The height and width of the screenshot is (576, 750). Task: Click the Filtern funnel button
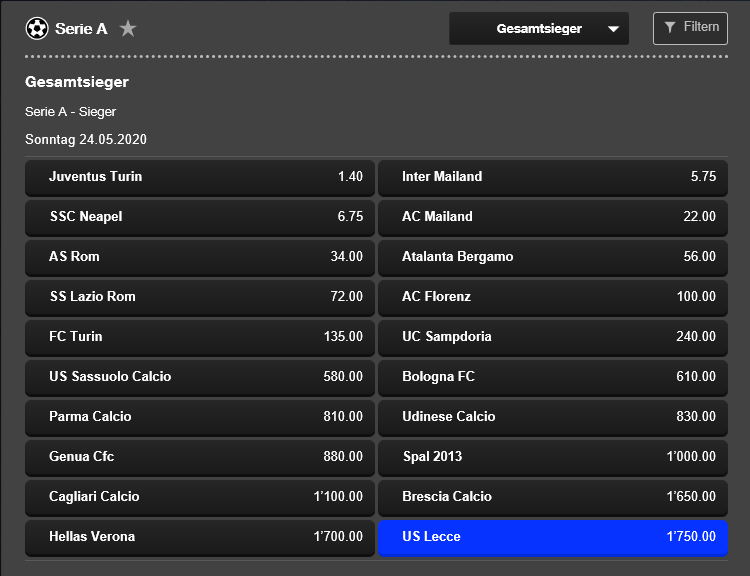690,28
